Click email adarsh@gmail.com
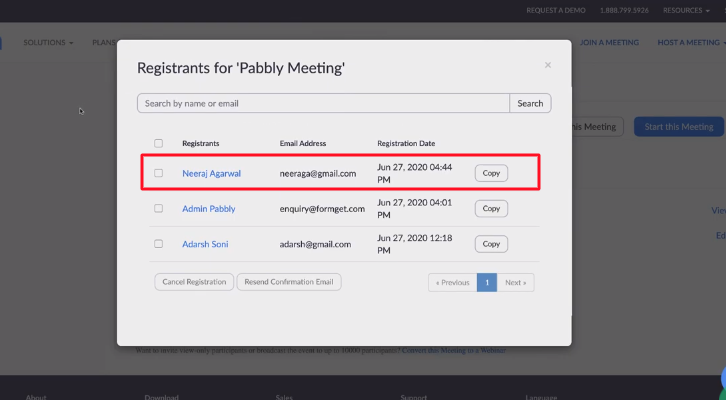This screenshot has width=726, height=400. [315, 244]
